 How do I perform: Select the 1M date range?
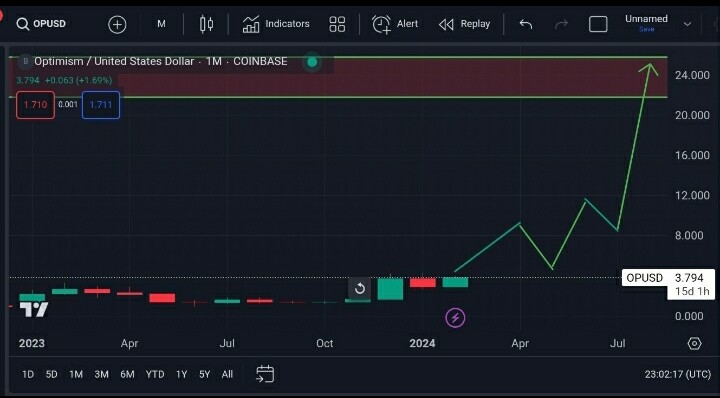(x=76, y=375)
